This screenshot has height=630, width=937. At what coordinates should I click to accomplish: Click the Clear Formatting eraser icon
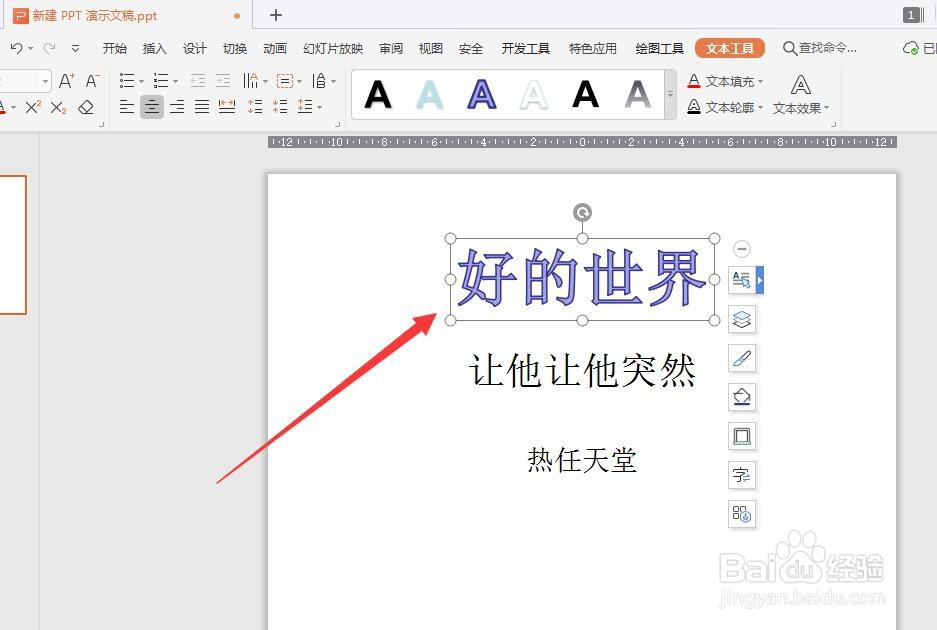coord(86,107)
